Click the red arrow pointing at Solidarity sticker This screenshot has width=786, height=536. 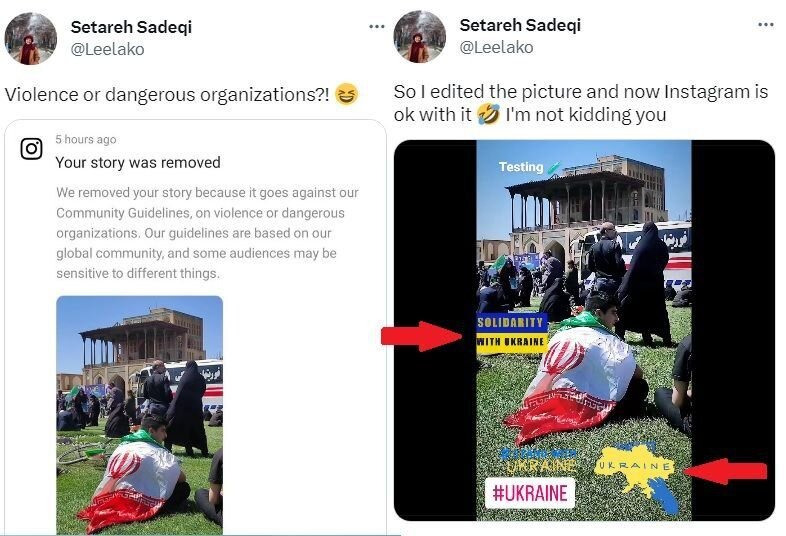pyautogui.click(x=421, y=336)
